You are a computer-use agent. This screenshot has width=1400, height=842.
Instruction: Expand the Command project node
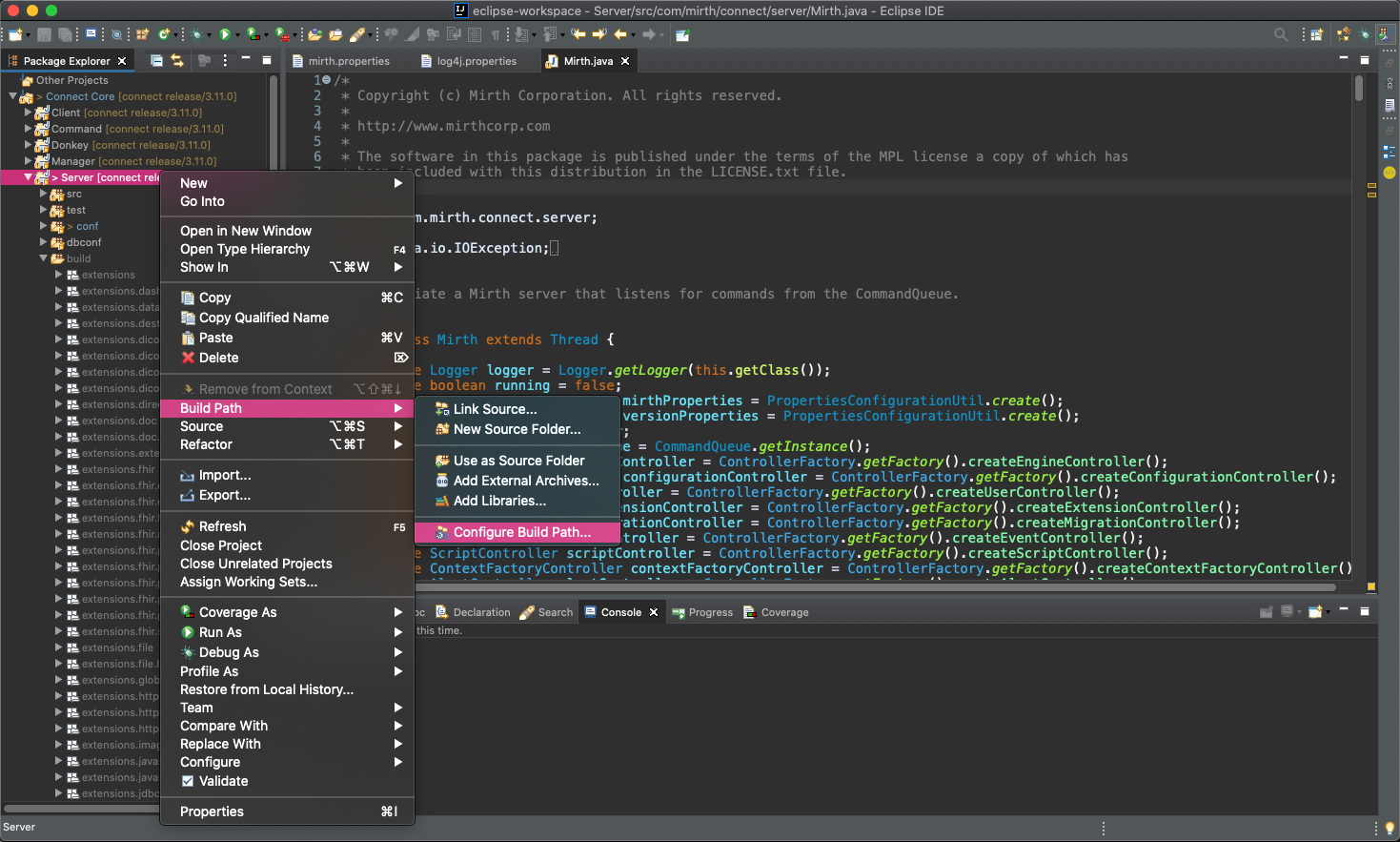[x=28, y=129]
